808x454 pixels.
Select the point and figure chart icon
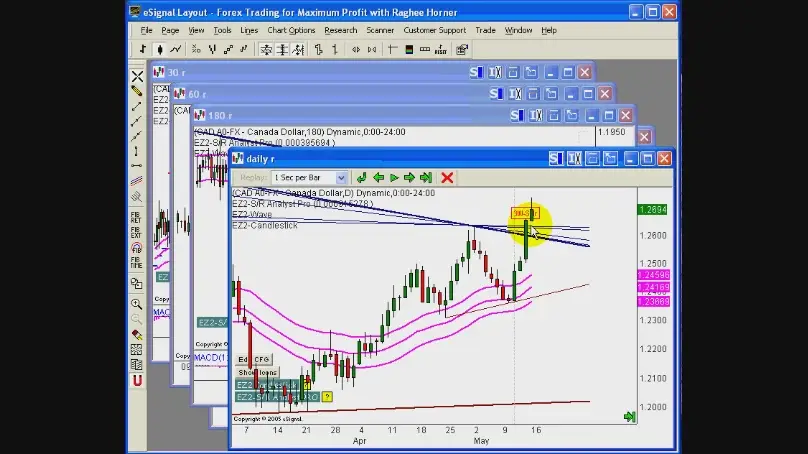pyautogui.click(x=196, y=49)
